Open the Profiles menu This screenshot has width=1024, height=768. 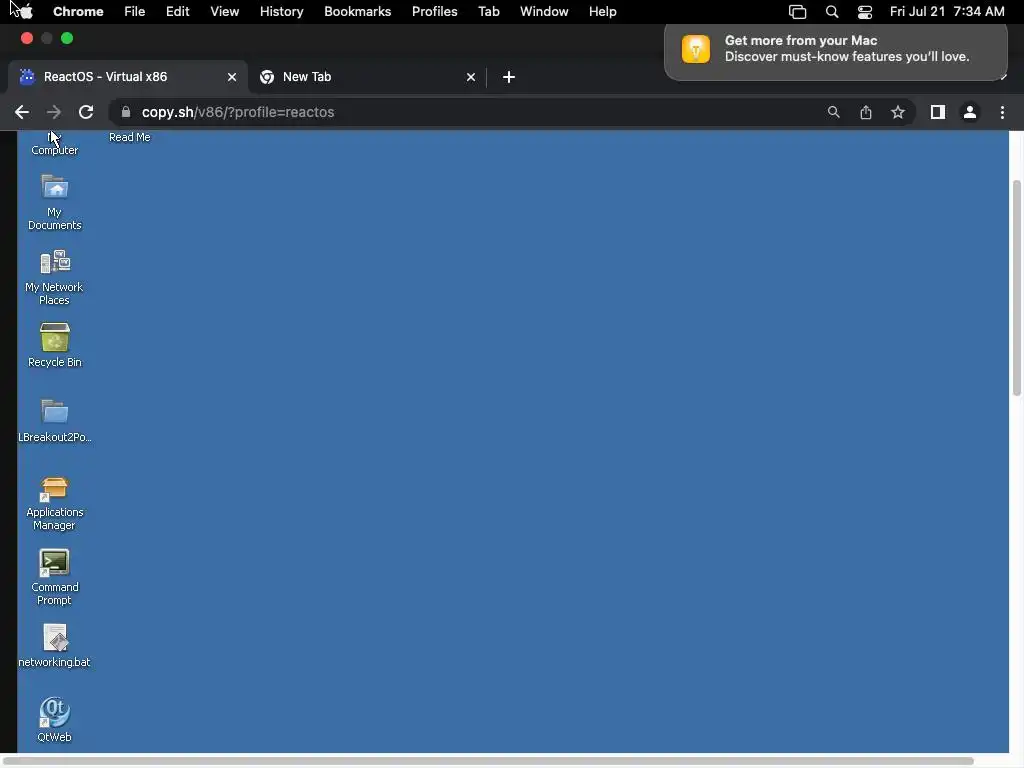435,12
